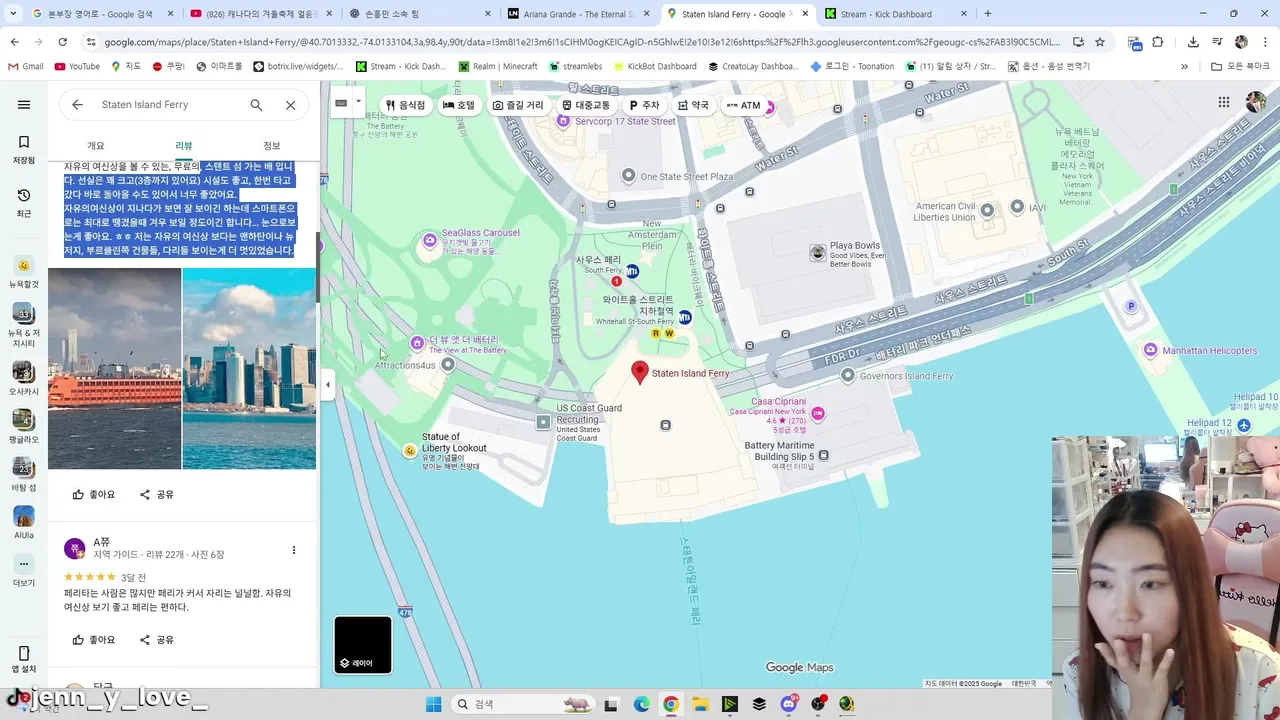The width and height of the screenshot is (1280, 720).
Task: Filter map by 호텔 hotels
Action: pyautogui.click(x=459, y=105)
